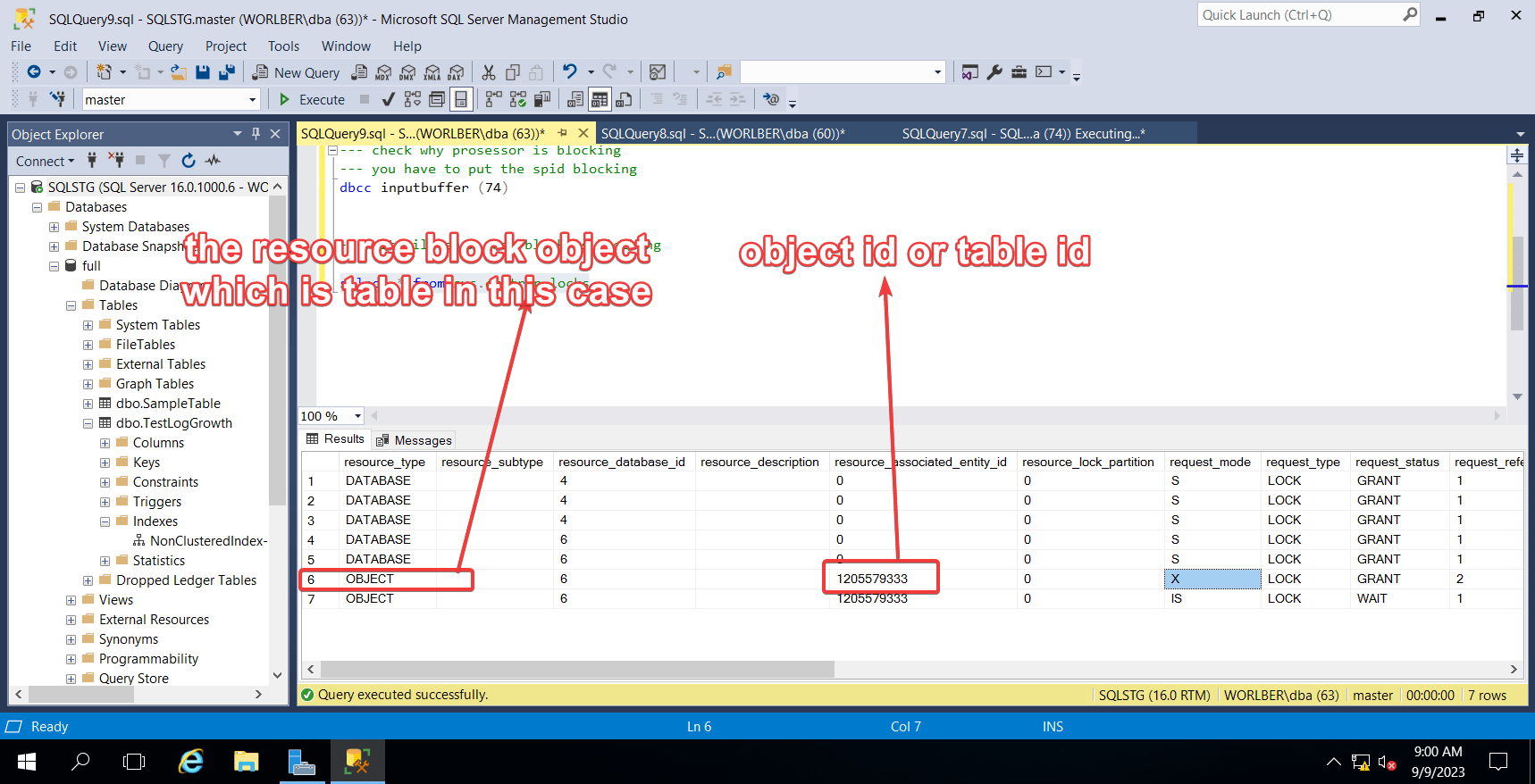Collapse the Tables tree node
The height and width of the screenshot is (784, 1535).
point(71,305)
